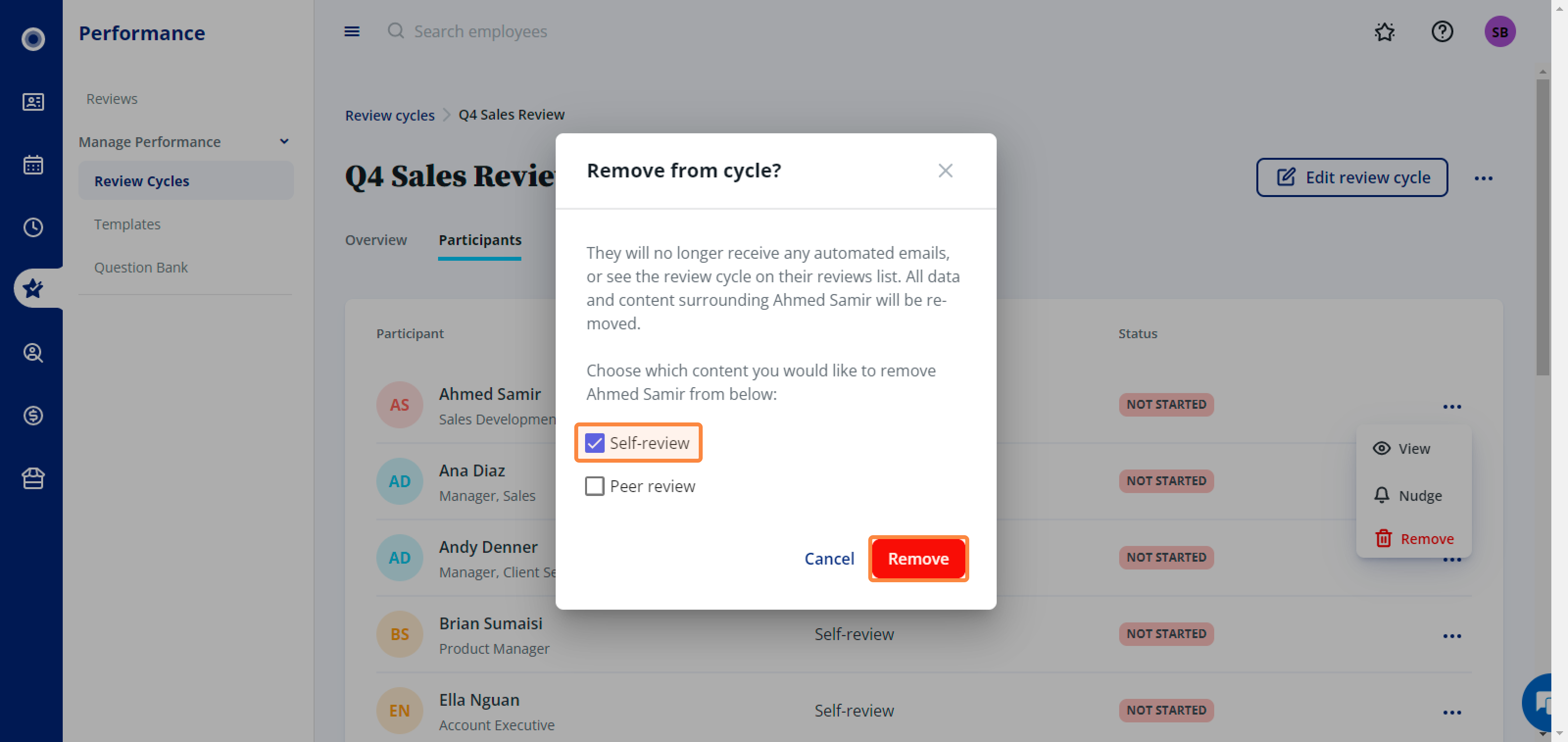1568x742 pixels.
Task: Uncheck the Self-review checkbox
Action: (594, 443)
